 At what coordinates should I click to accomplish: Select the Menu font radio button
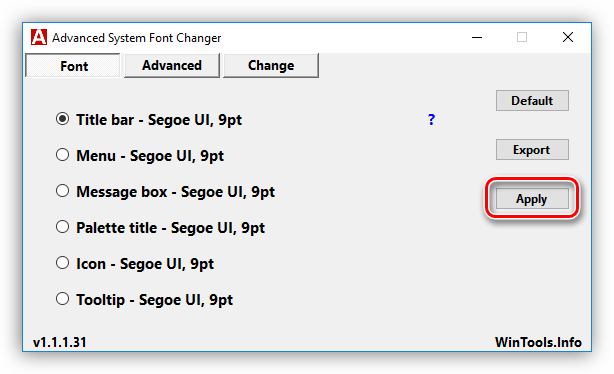(x=62, y=155)
